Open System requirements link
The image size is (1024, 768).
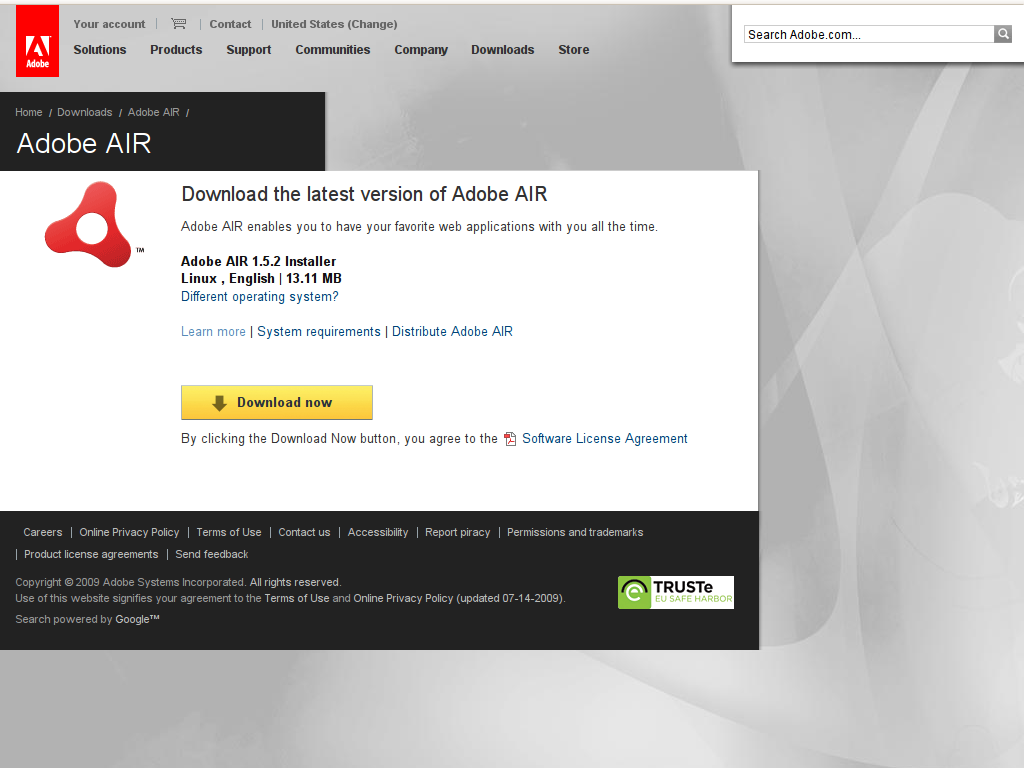(x=319, y=332)
